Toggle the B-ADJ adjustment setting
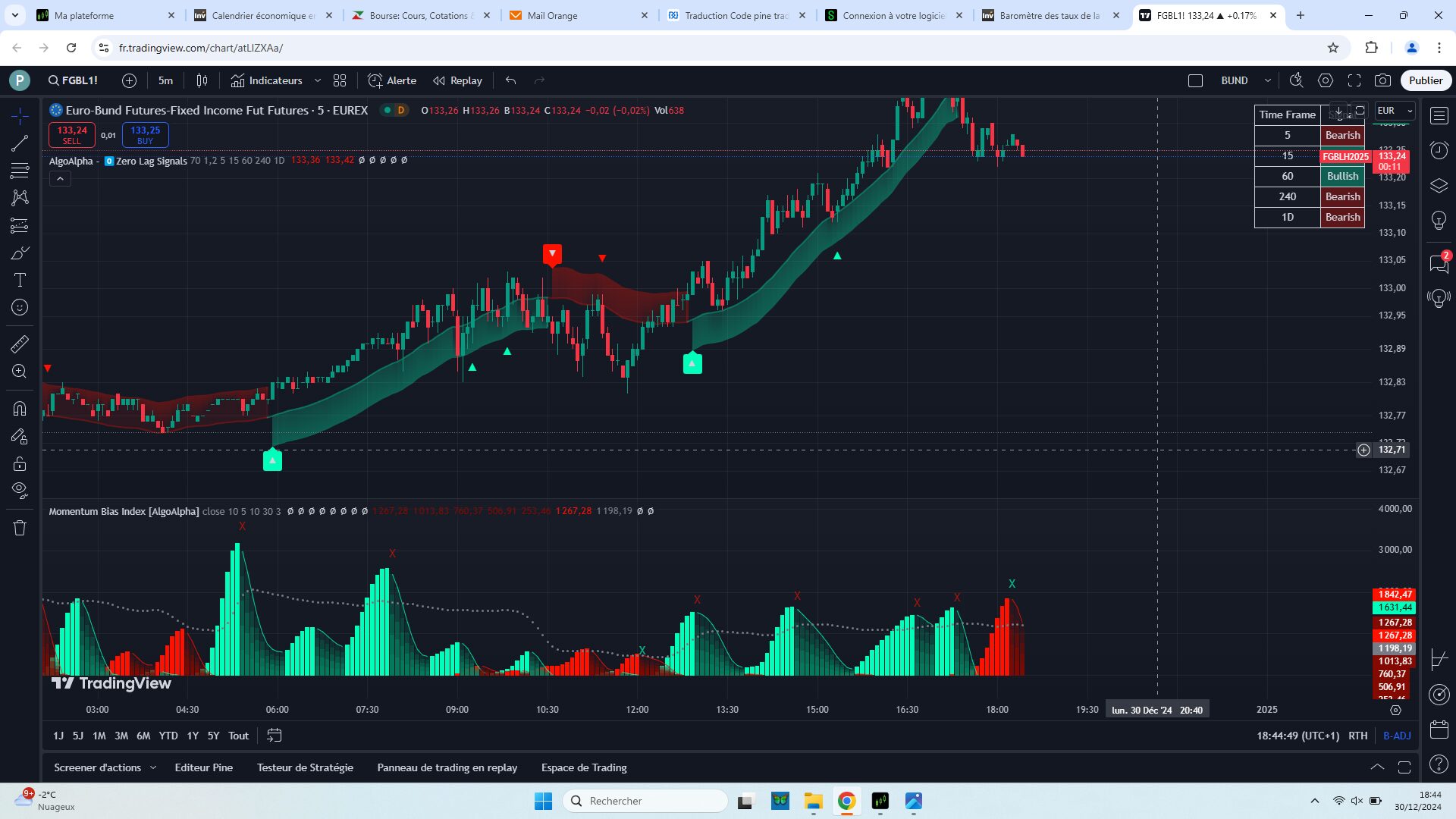This screenshot has width=1456, height=819. (1397, 736)
